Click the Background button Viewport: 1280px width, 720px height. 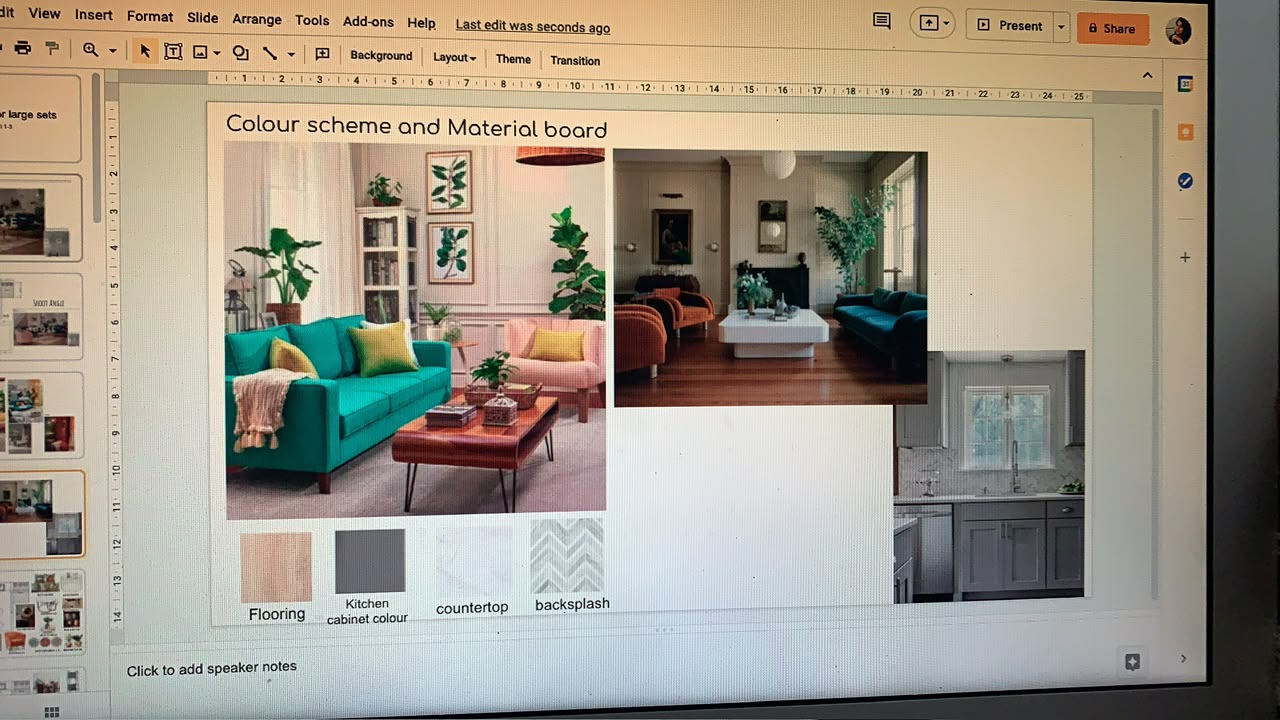click(381, 56)
